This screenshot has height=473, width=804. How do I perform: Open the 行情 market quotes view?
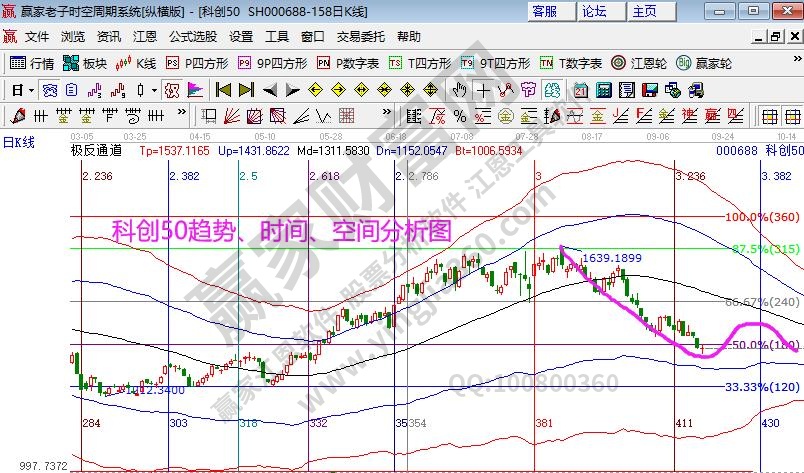coord(32,63)
